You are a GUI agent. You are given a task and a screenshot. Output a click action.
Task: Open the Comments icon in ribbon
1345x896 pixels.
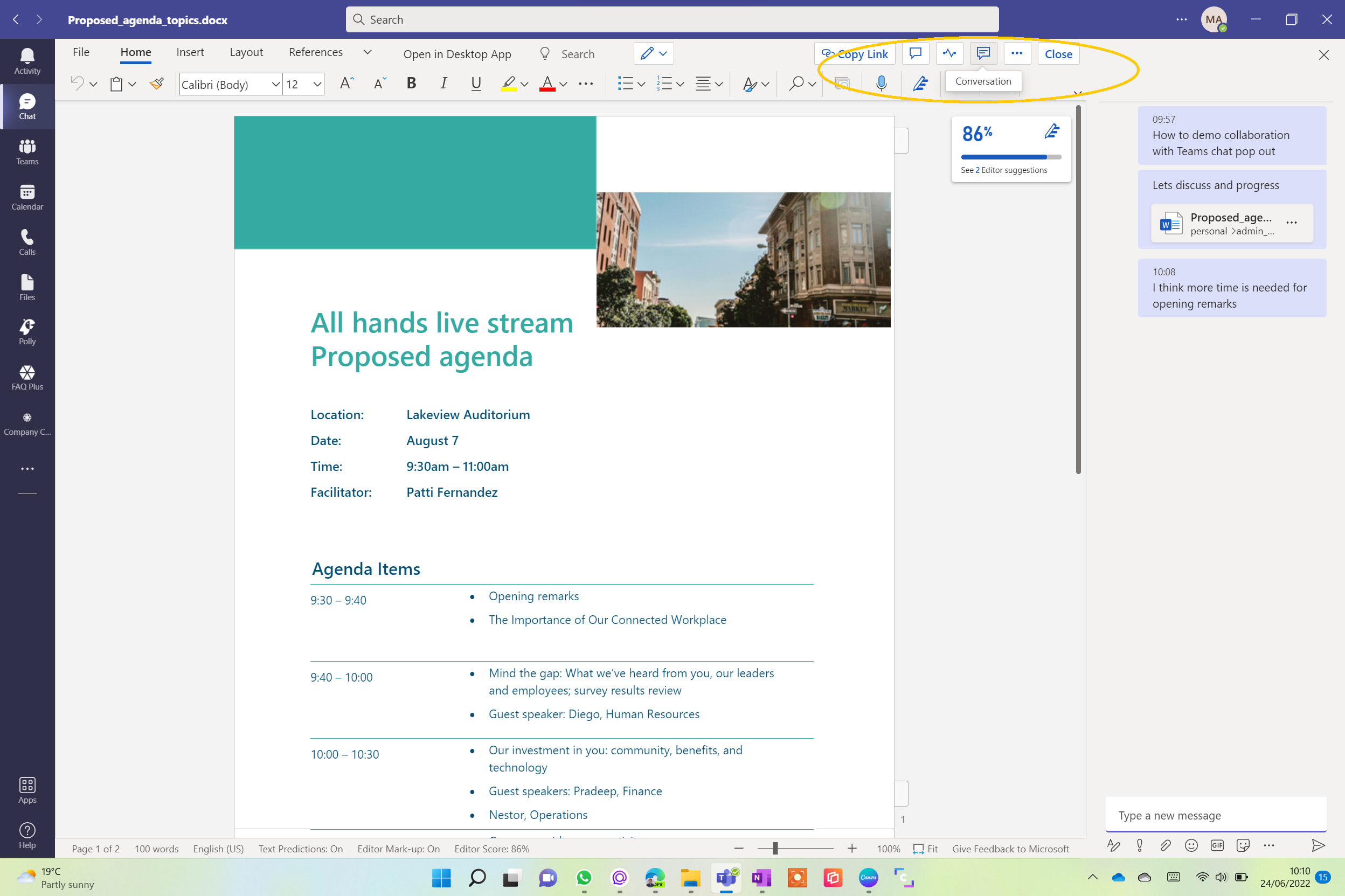click(916, 54)
